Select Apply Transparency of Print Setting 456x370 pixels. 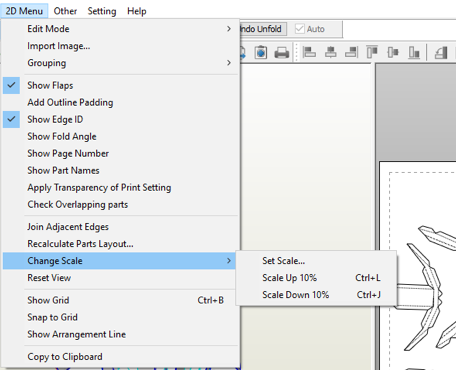click(x=121, y=187)
